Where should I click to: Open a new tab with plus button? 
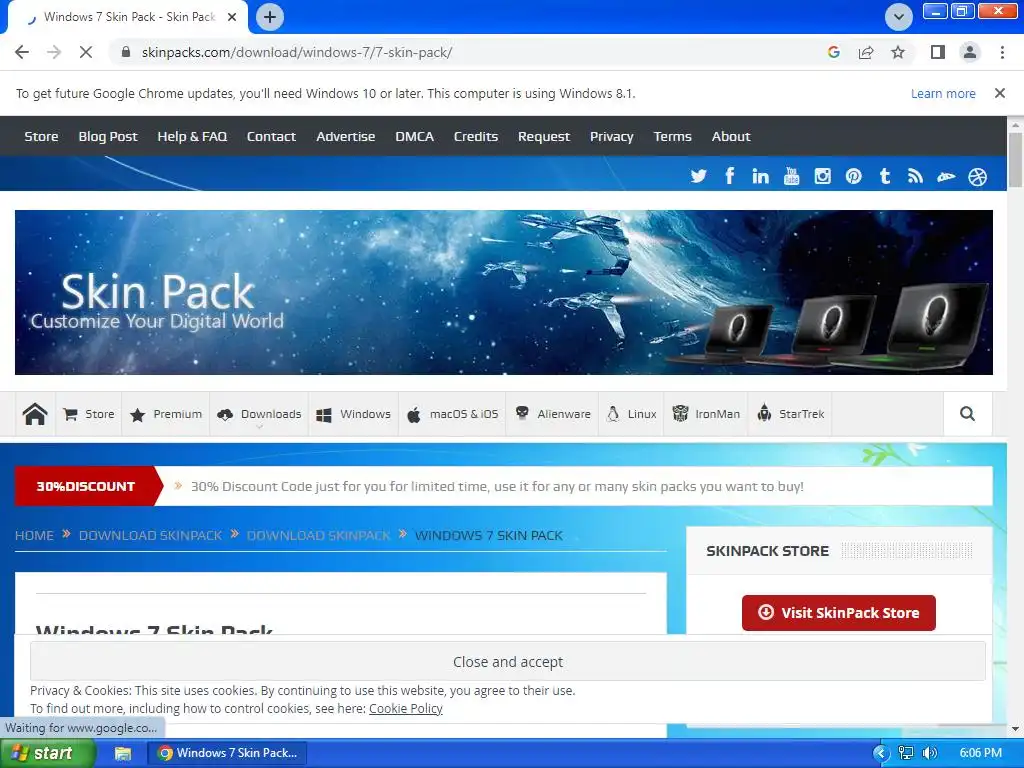270,17
